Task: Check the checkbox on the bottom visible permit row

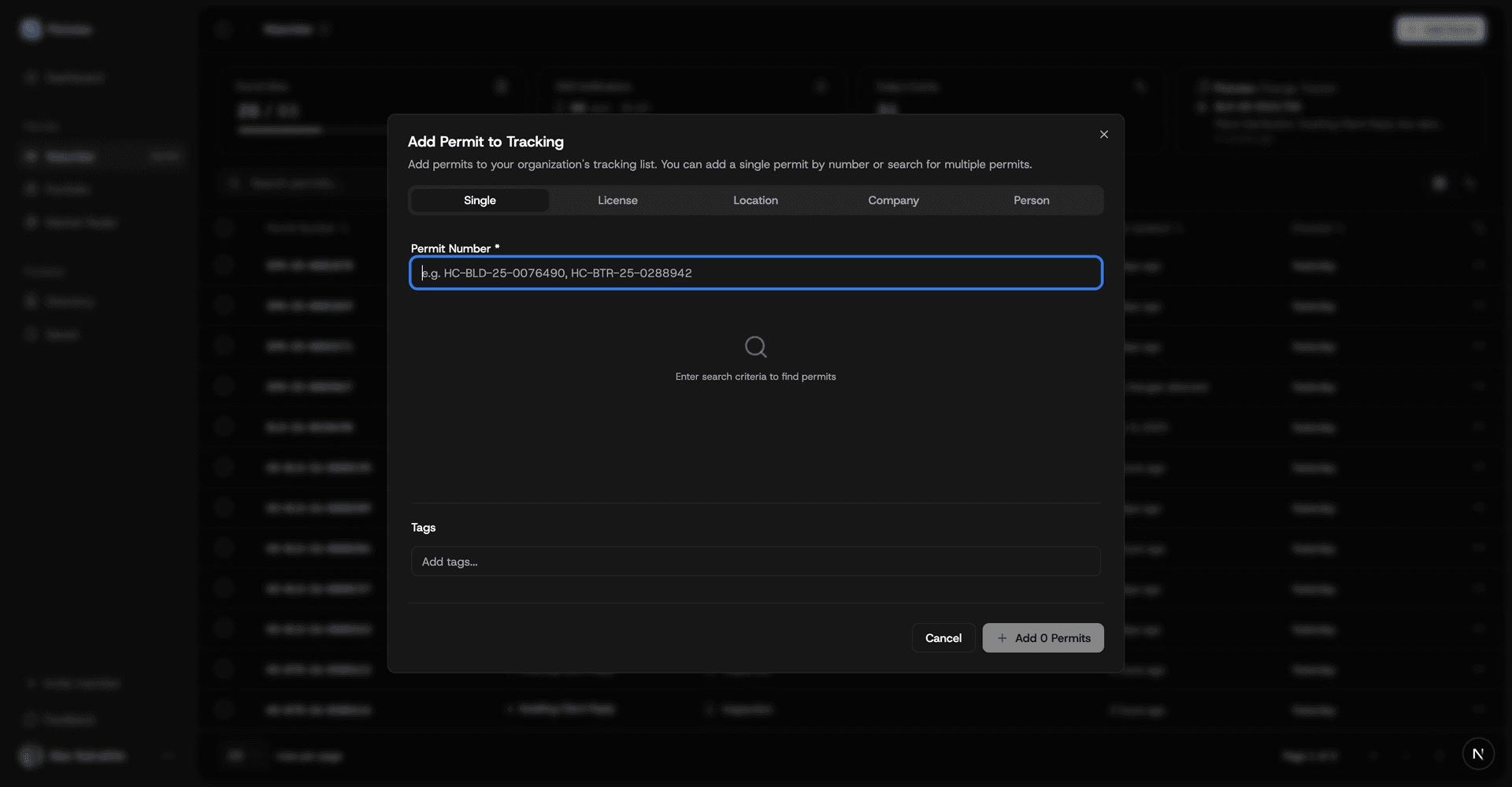Action: [x=224, y=709]
